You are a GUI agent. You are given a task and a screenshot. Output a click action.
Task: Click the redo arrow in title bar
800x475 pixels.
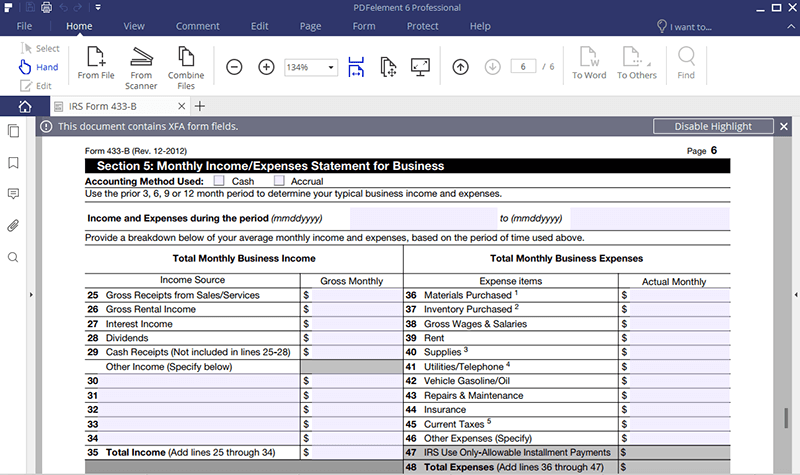pos(78,7)
